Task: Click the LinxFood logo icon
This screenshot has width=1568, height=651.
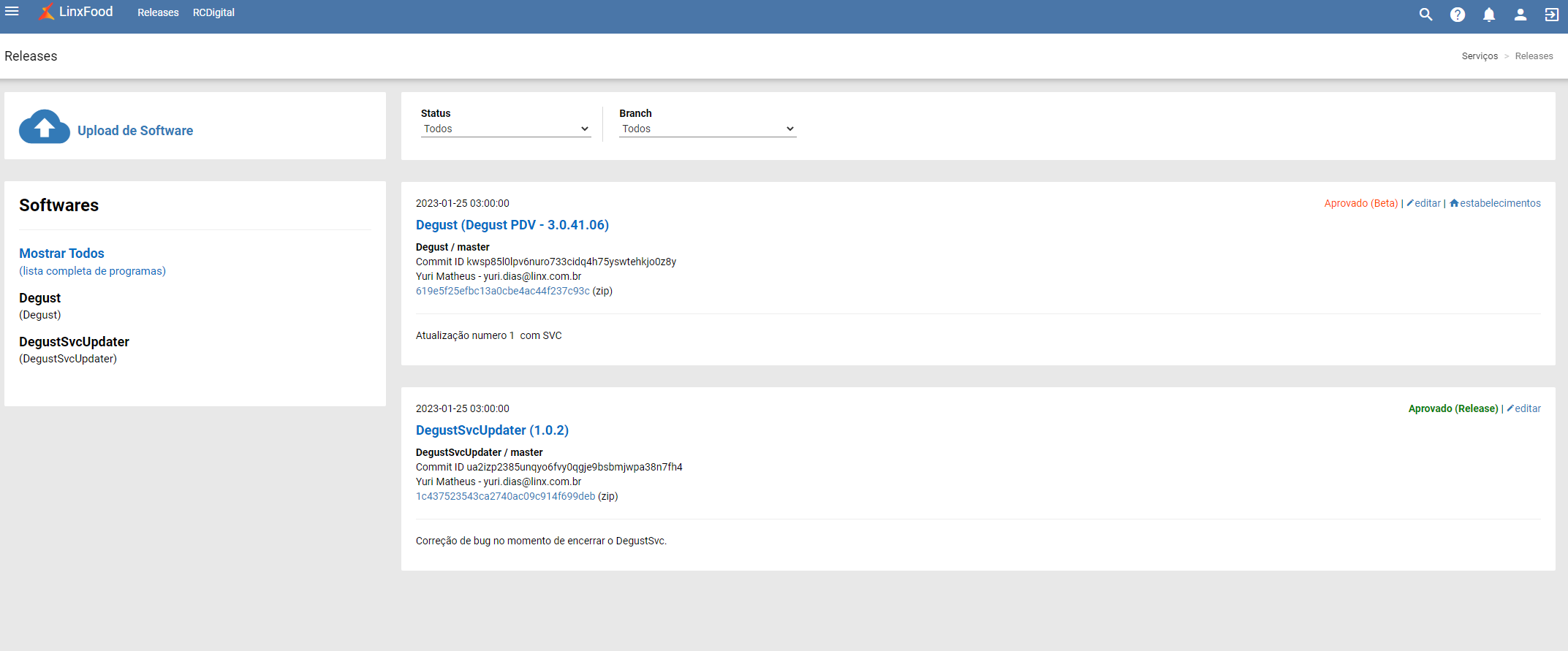Action: tap(46, 12)
